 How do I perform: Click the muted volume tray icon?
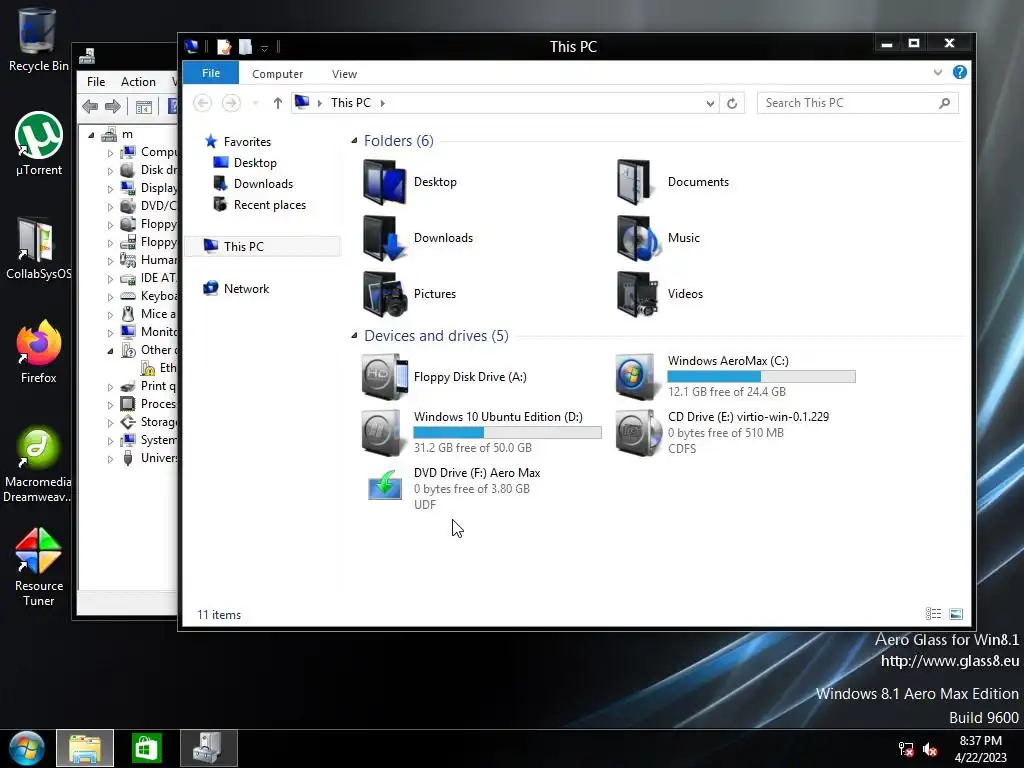pyautogui.click(x=930, y=749)
